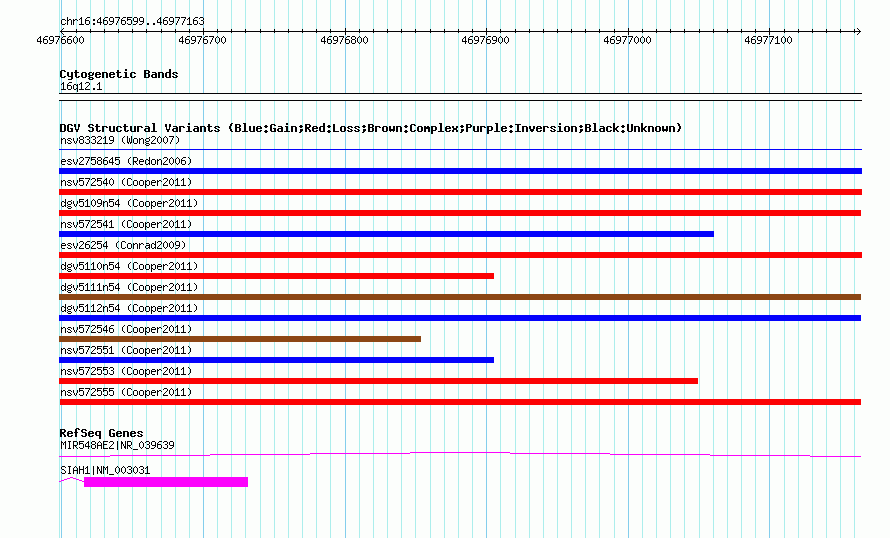This screenshot has height=538, width=890.
Task: Click ruler position label 46977000
Action: point(627,40)
